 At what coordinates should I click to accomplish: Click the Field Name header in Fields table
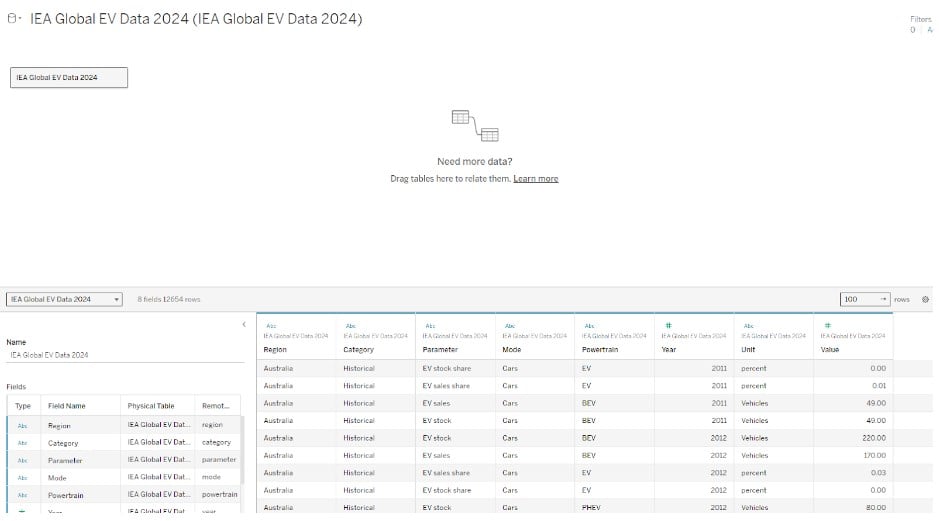[66, 406]
